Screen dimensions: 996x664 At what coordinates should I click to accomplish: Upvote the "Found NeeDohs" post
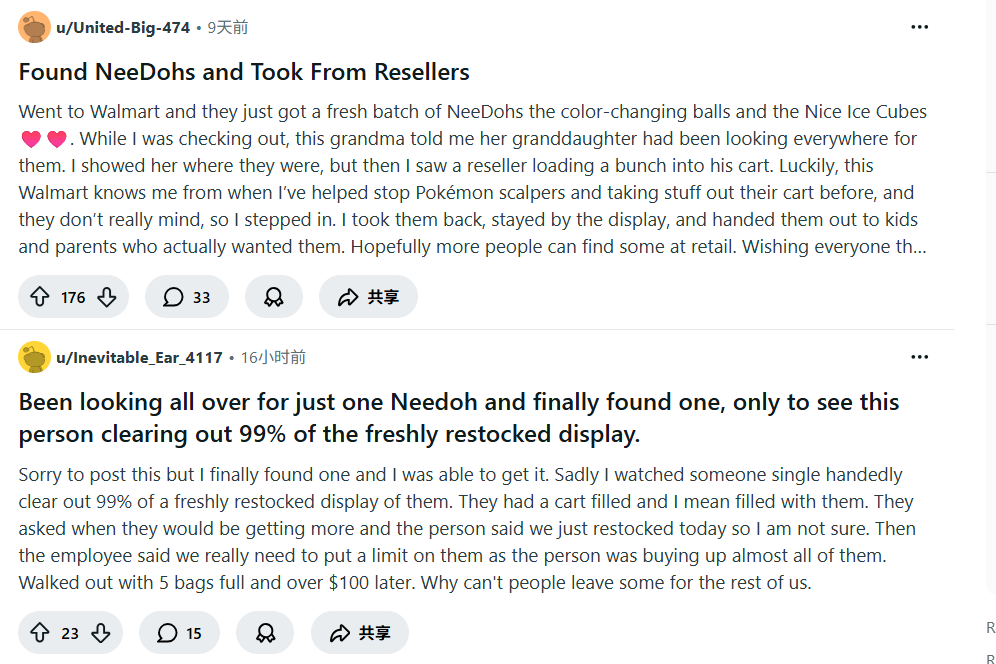[x=40, y=297]
